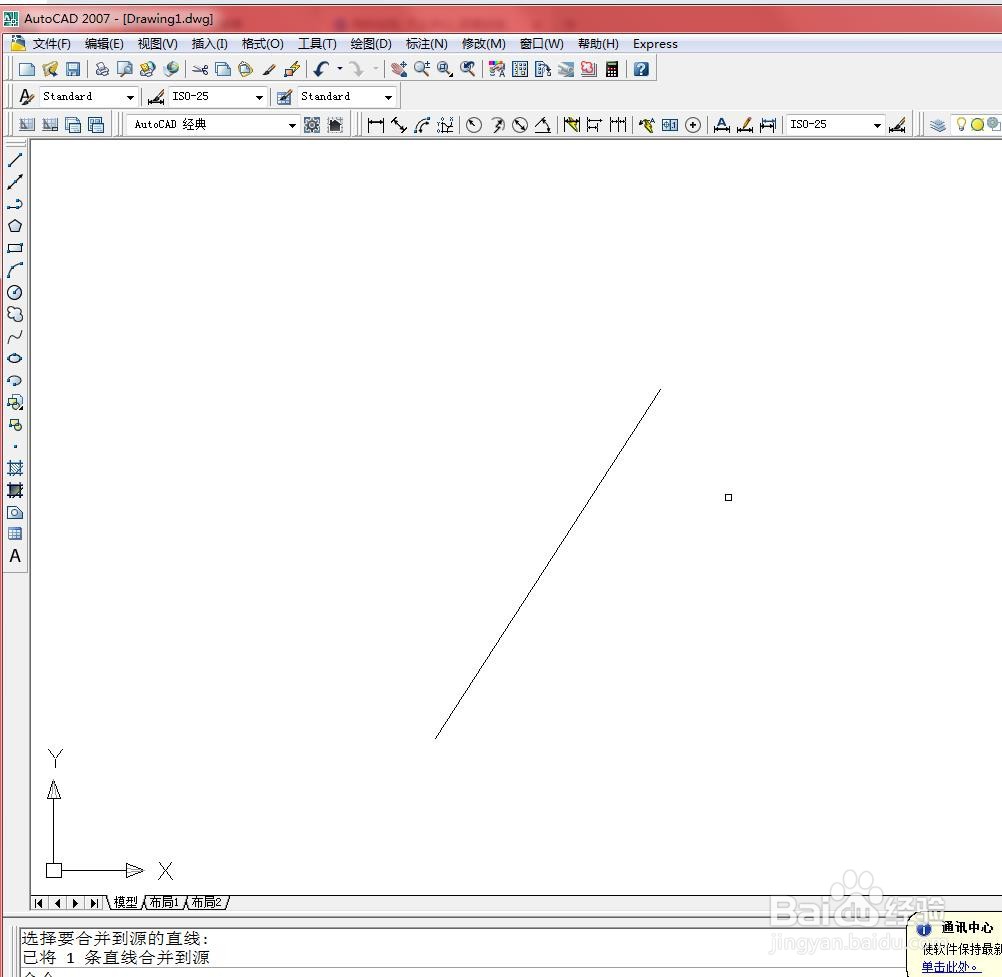Click the Workspace settings gear icon
Screen dimensions: 1002x977
click(312, 125)
